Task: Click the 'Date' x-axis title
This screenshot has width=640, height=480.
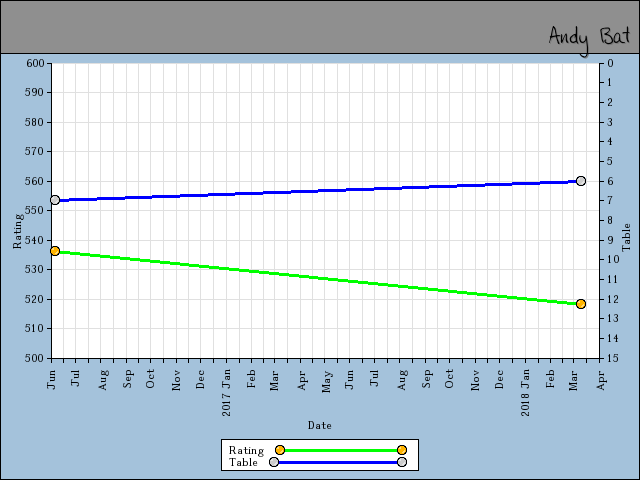Action: (320, 425)
